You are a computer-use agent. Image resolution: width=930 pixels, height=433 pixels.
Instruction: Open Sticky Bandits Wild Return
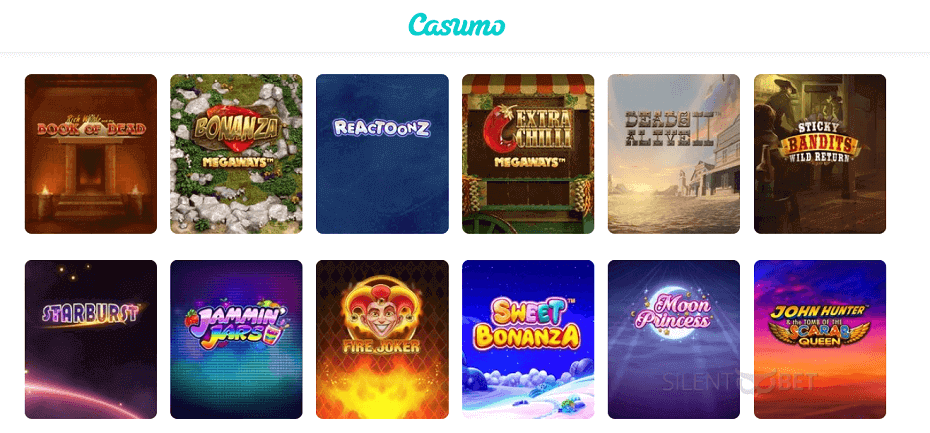coord(820,154)
